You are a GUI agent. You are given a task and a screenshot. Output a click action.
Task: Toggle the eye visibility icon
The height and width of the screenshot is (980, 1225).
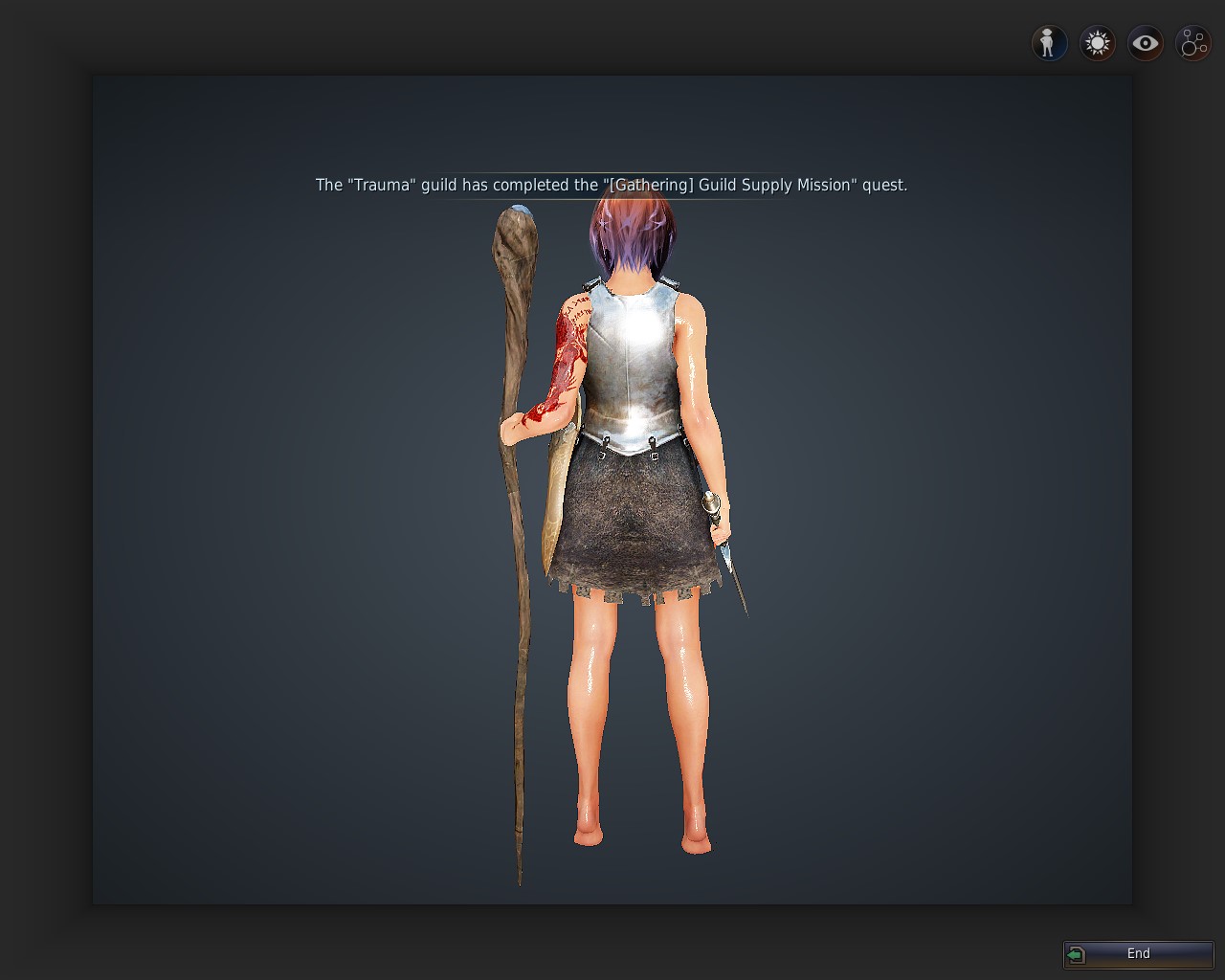[1145, 43]
